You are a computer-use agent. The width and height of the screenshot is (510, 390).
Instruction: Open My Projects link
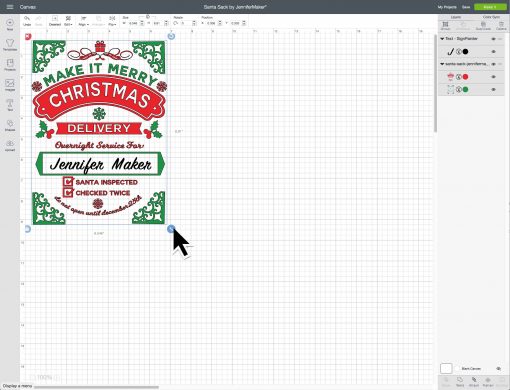point(447,7)
